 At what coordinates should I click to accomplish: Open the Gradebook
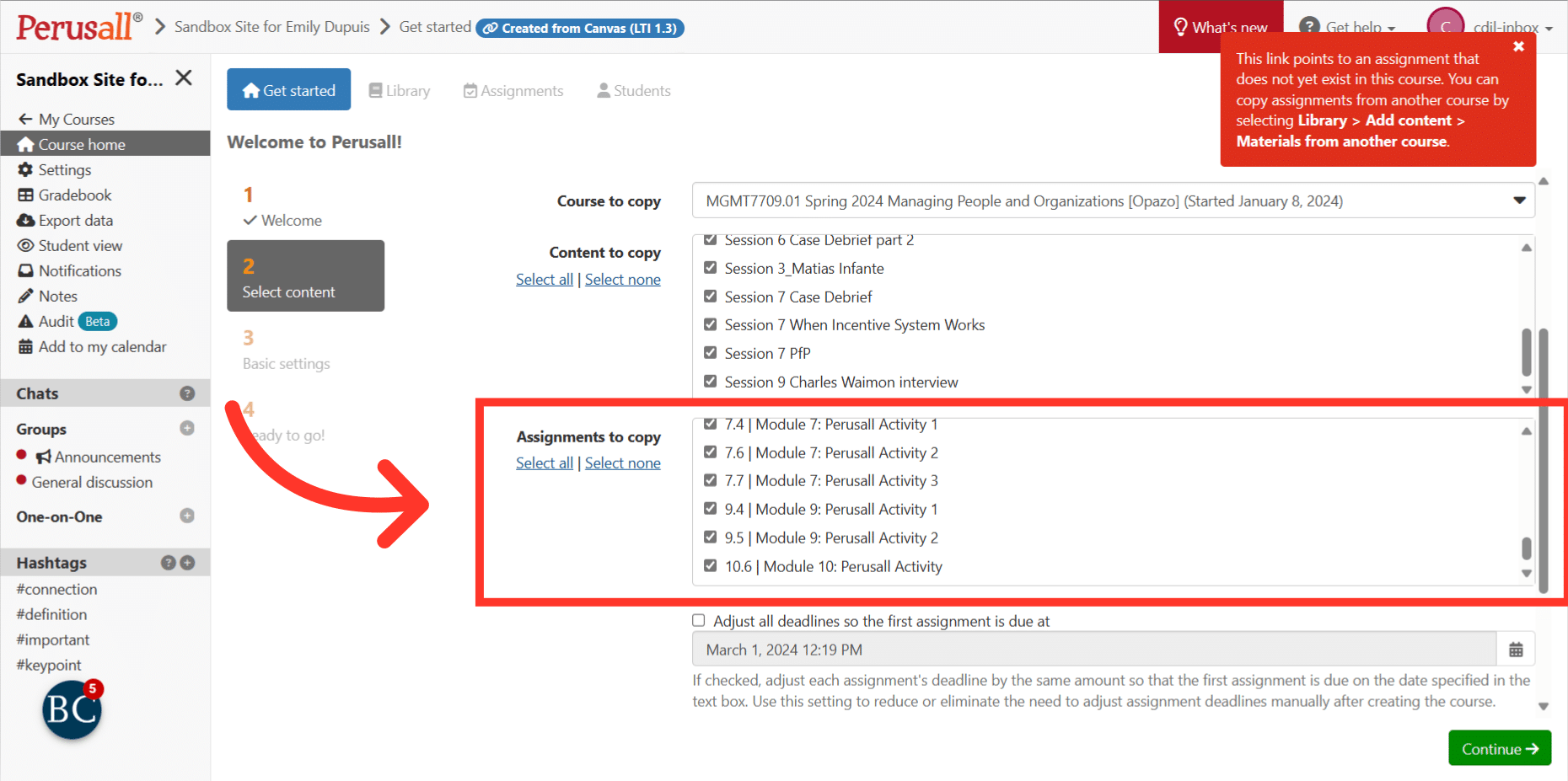coord(73,195)
